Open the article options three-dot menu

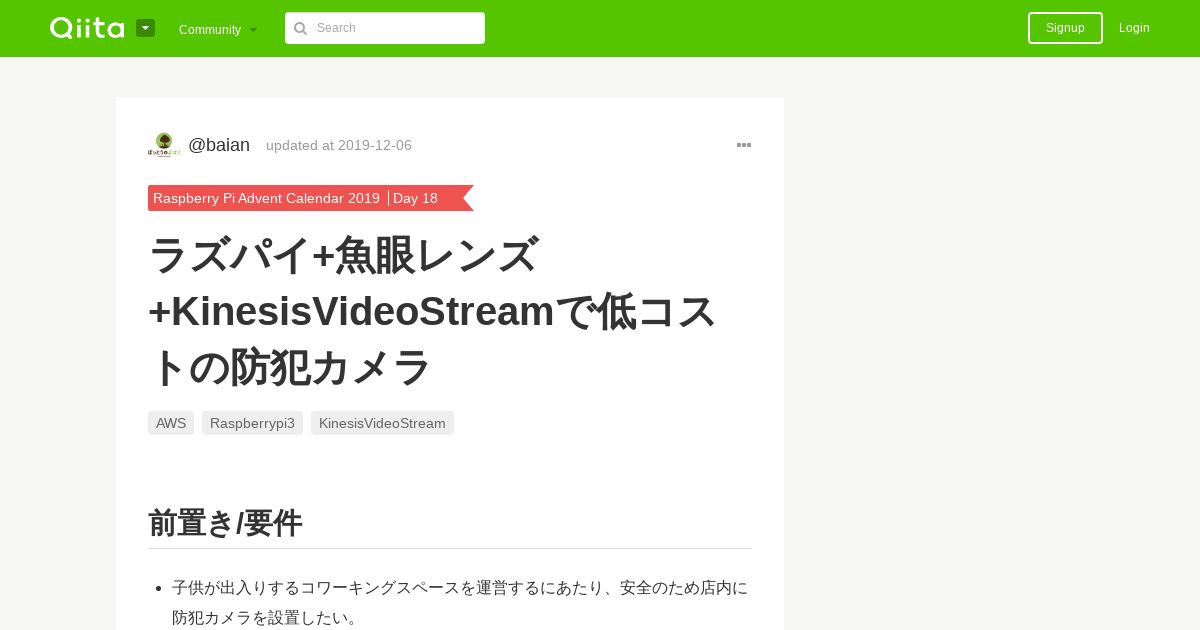pyautogui.click(x=744, y=145)
